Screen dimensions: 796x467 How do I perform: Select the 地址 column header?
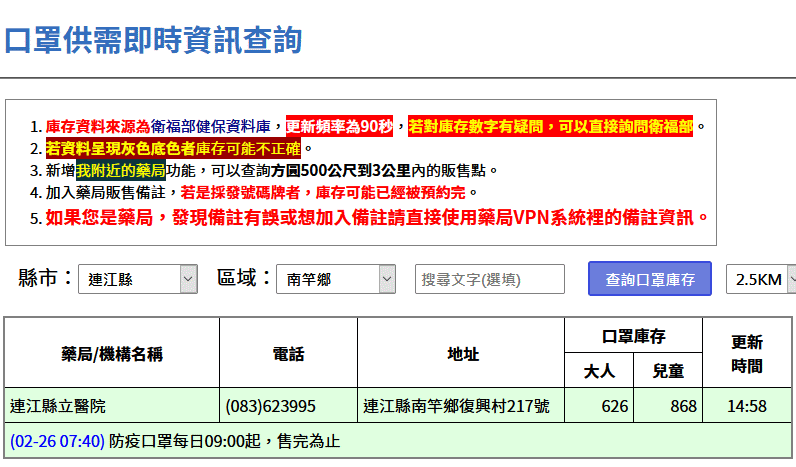tap(461, 353)
